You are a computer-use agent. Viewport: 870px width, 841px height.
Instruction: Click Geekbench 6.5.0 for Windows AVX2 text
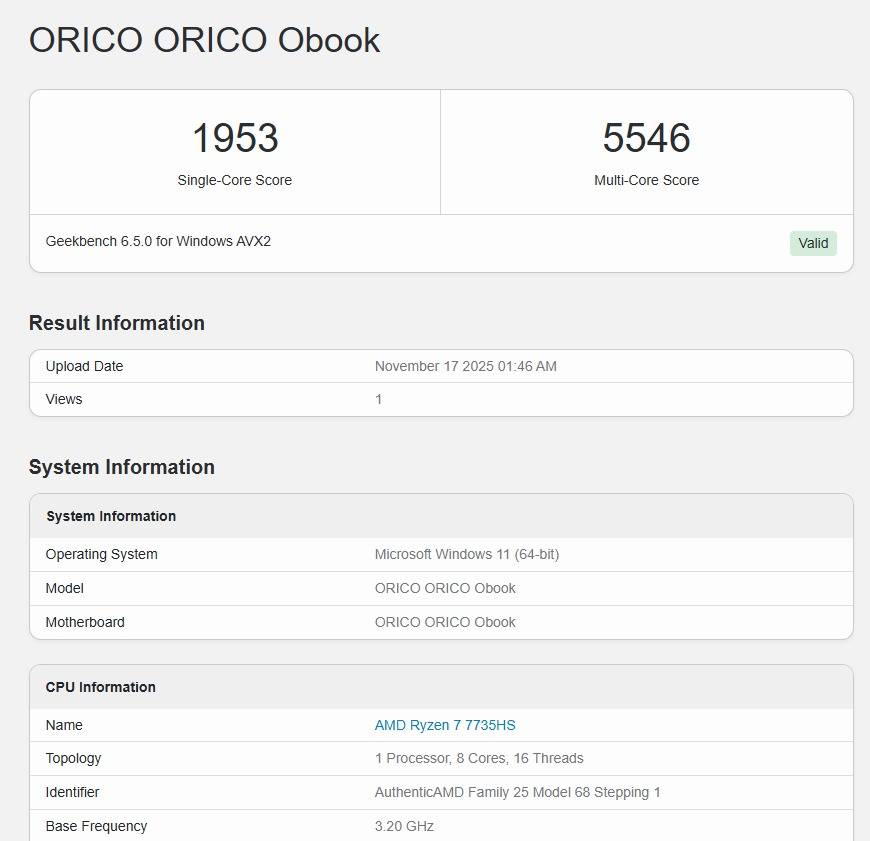tap(158, 242)
